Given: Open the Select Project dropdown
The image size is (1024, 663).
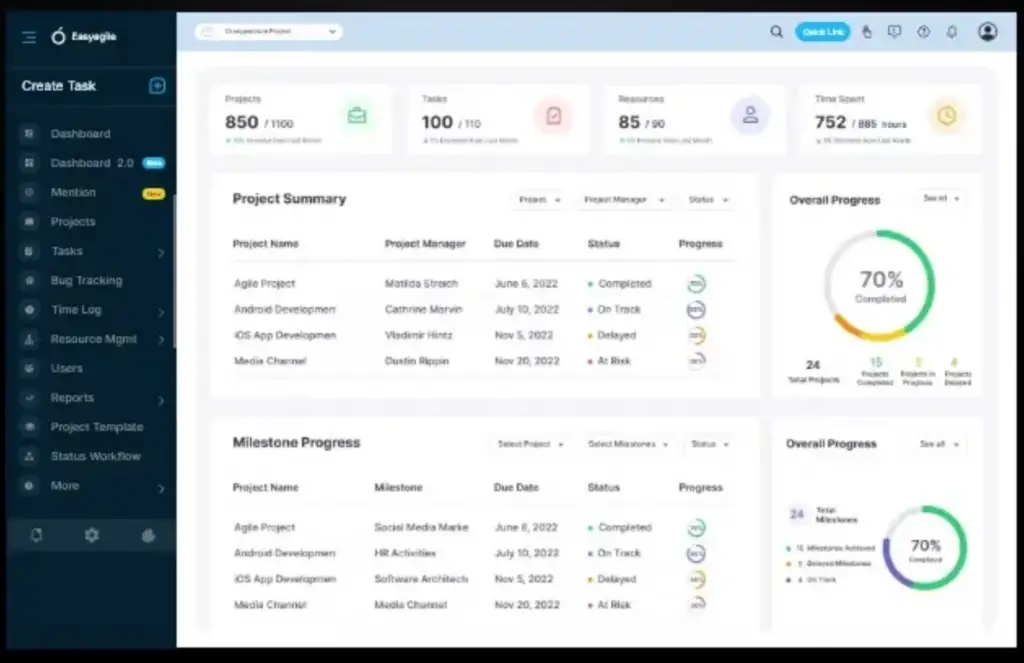Looking at the screenshot, I should point(530,444).
